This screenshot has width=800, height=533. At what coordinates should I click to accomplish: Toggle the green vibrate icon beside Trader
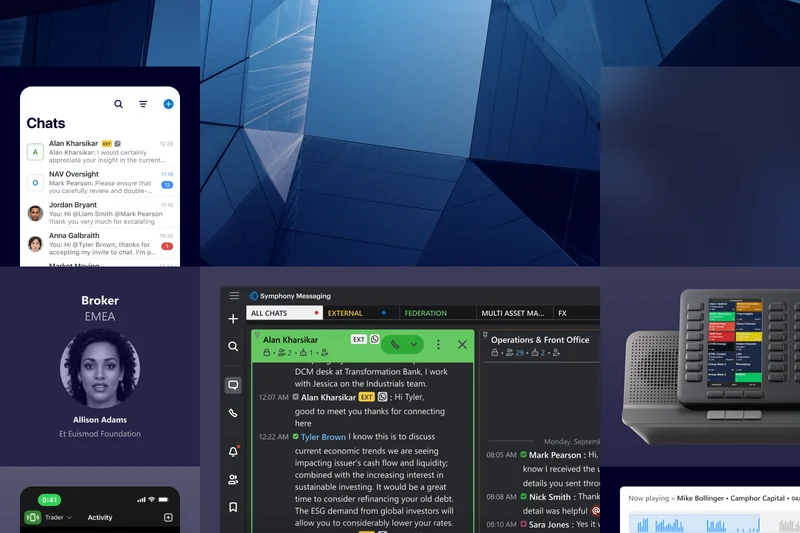(x=32, y=517)
